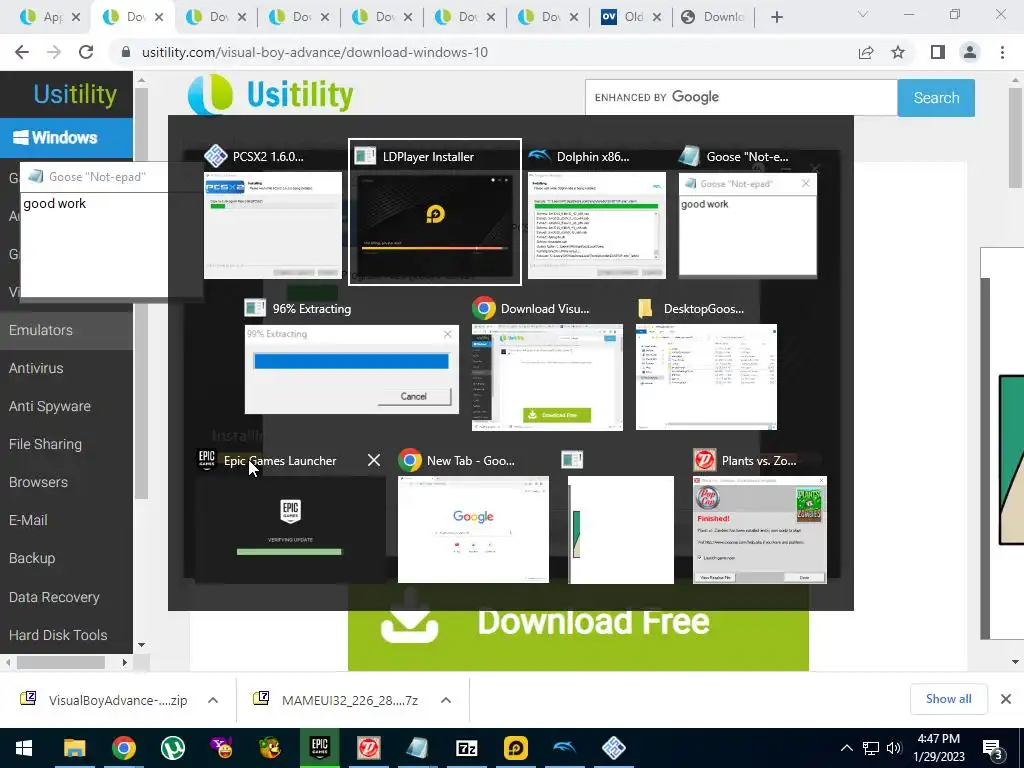Open PCSX2 taskbar icon
This screenshot has height=768, width=1024.
tap(613, 748)
